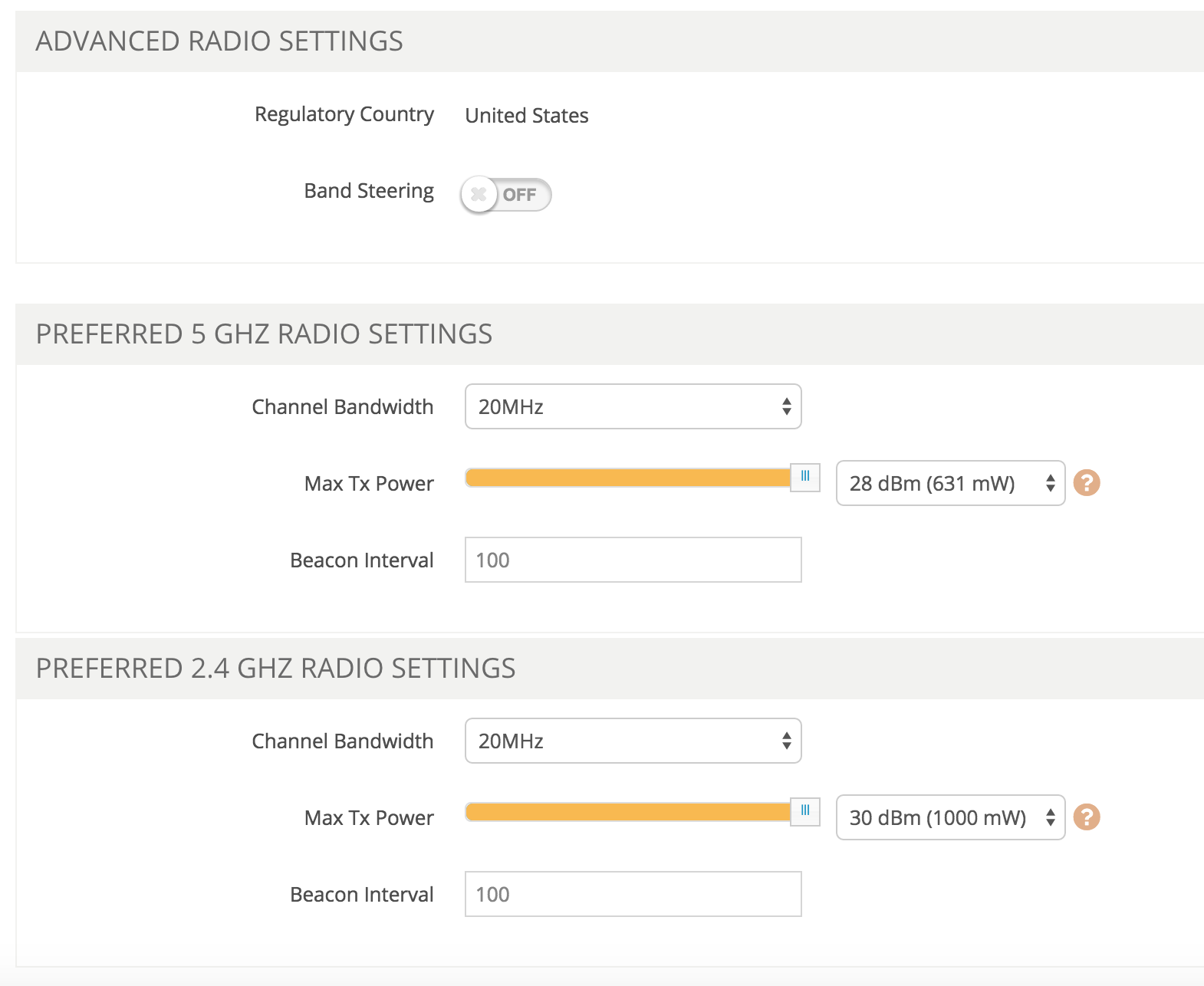Open help icon for 5 GHz Max Tx Power
The height and width of the screenshot is (986, 1204).
tap(1086, 483)
